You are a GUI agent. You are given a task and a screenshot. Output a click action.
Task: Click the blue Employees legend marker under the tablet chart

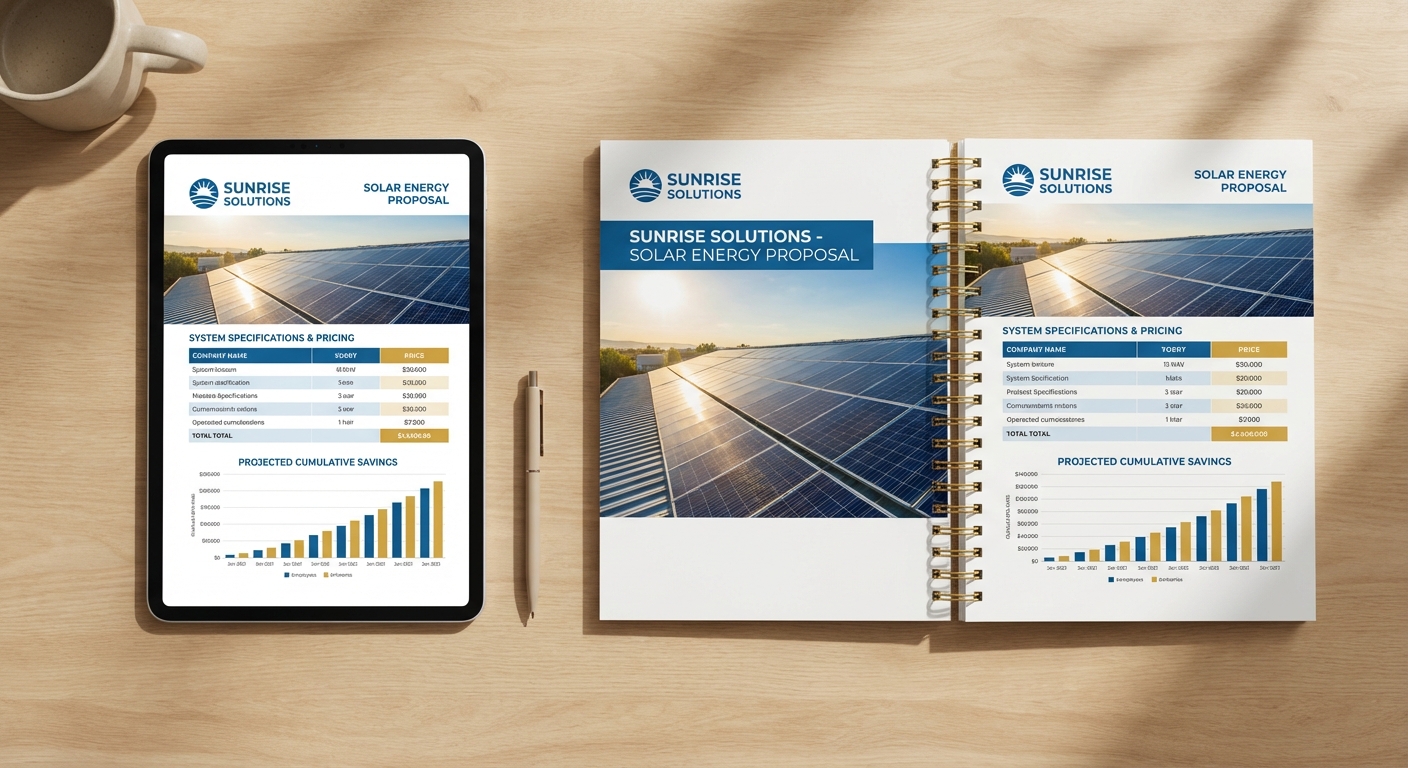[288, 574]
